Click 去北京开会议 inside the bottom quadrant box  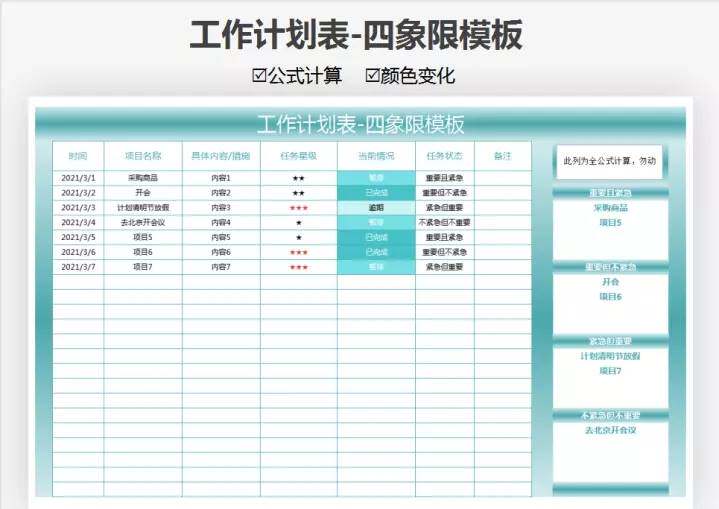point(610,430)
